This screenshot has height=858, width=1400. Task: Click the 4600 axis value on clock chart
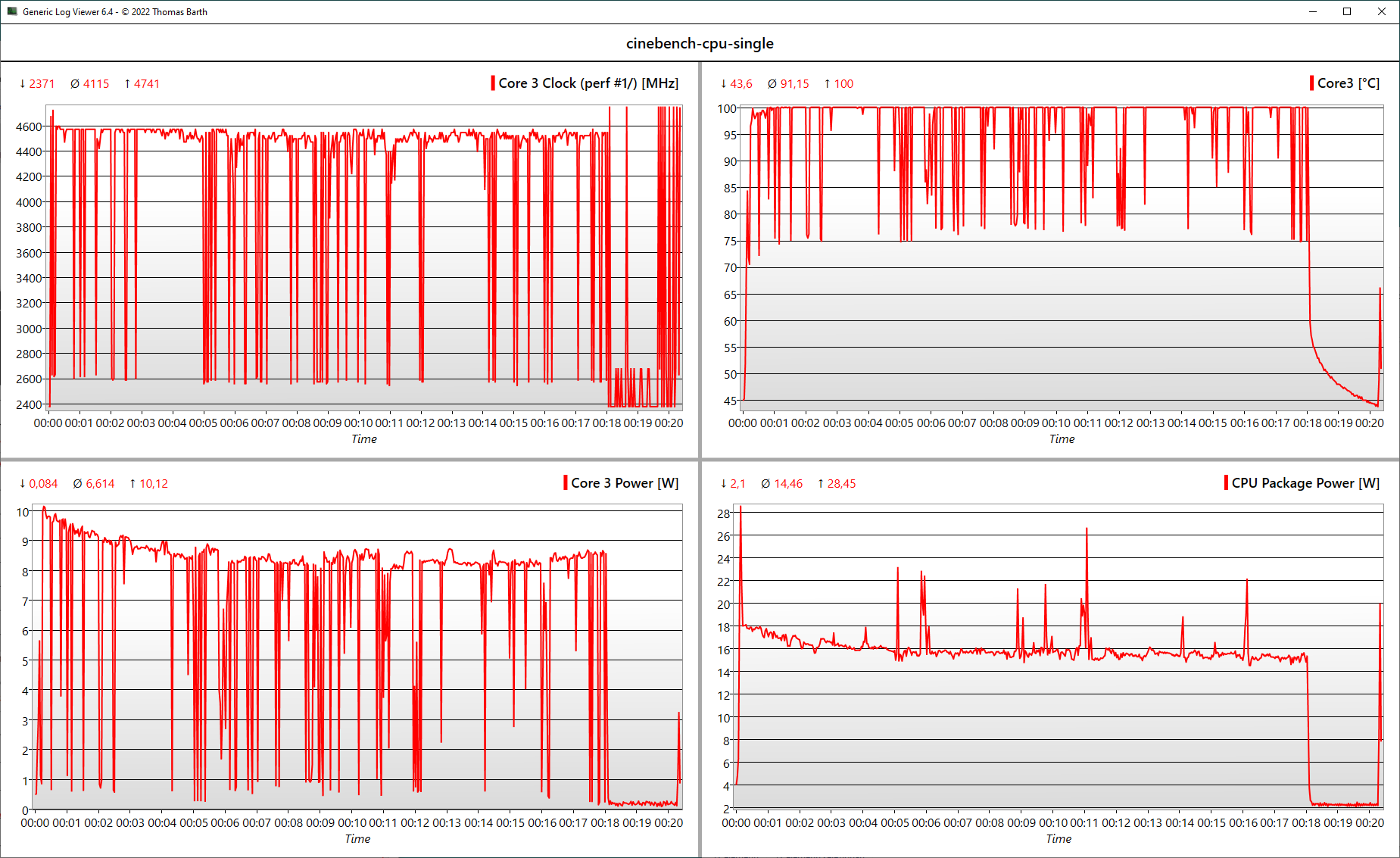point(29,126)
